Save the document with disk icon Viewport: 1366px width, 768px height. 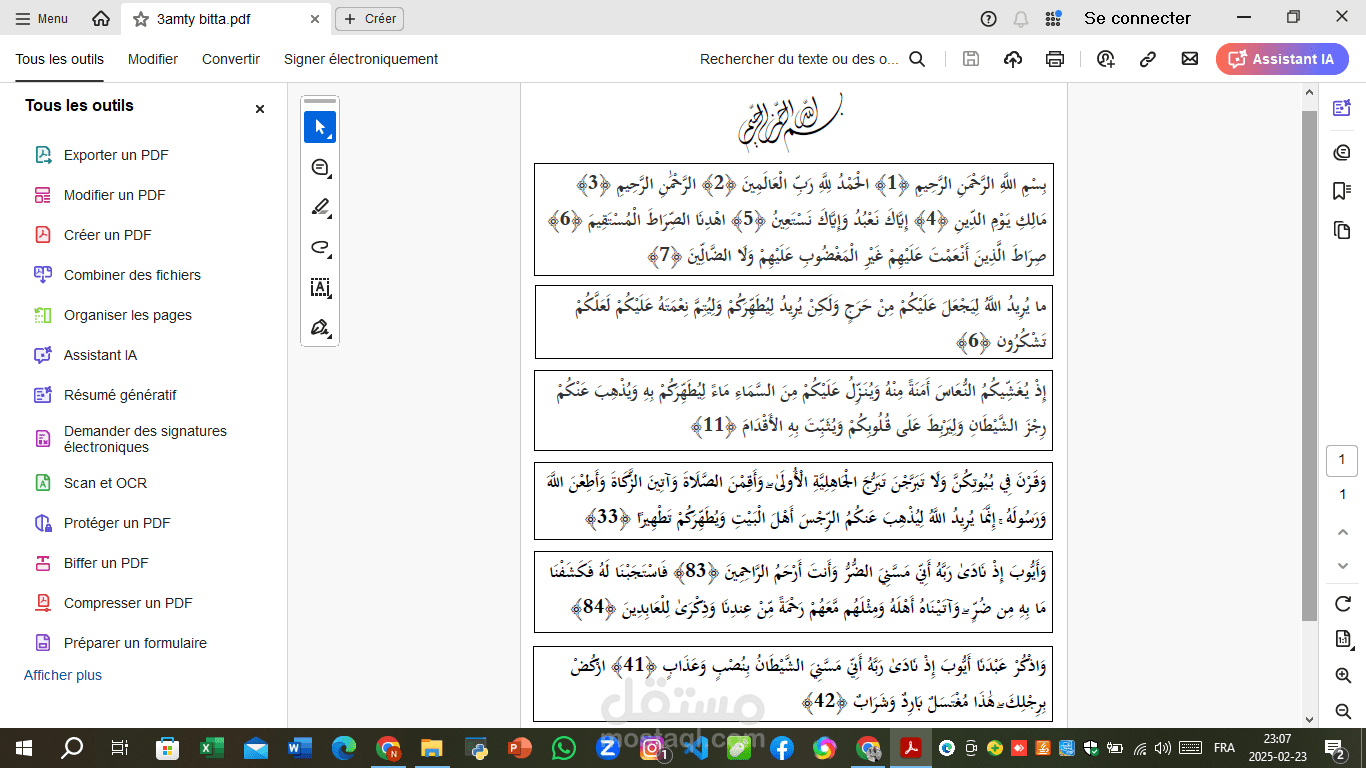pyautogui.click(x=970, y=59)
